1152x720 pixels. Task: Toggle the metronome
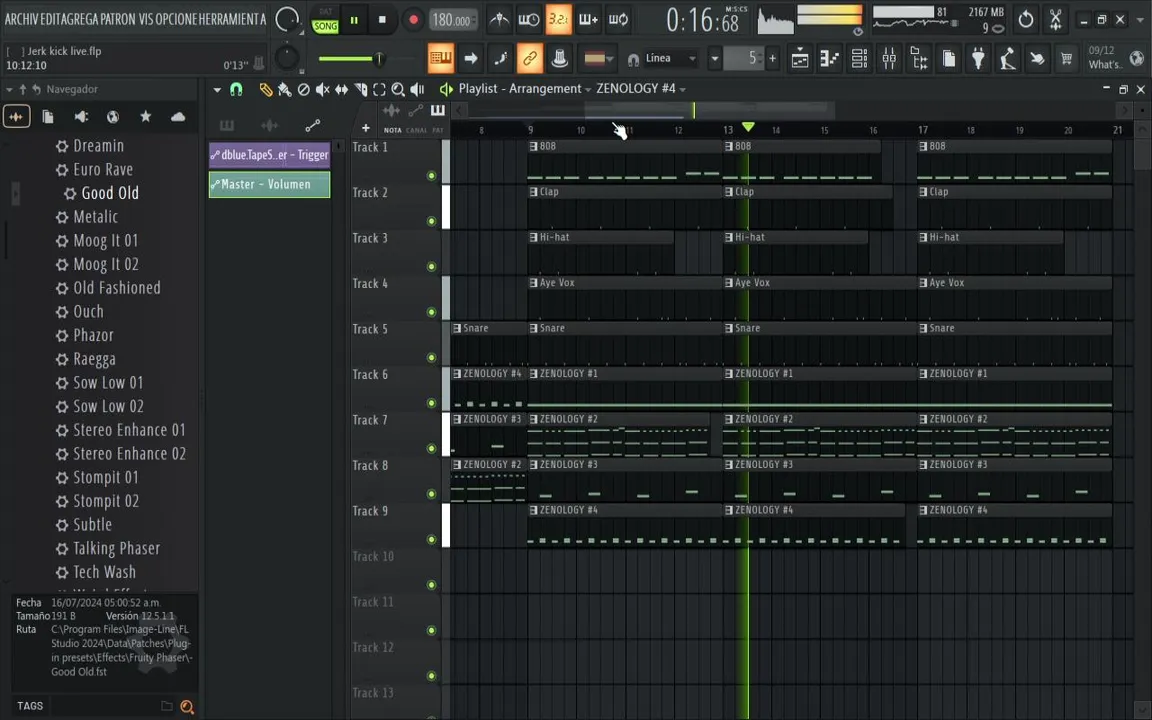point(500,20)
